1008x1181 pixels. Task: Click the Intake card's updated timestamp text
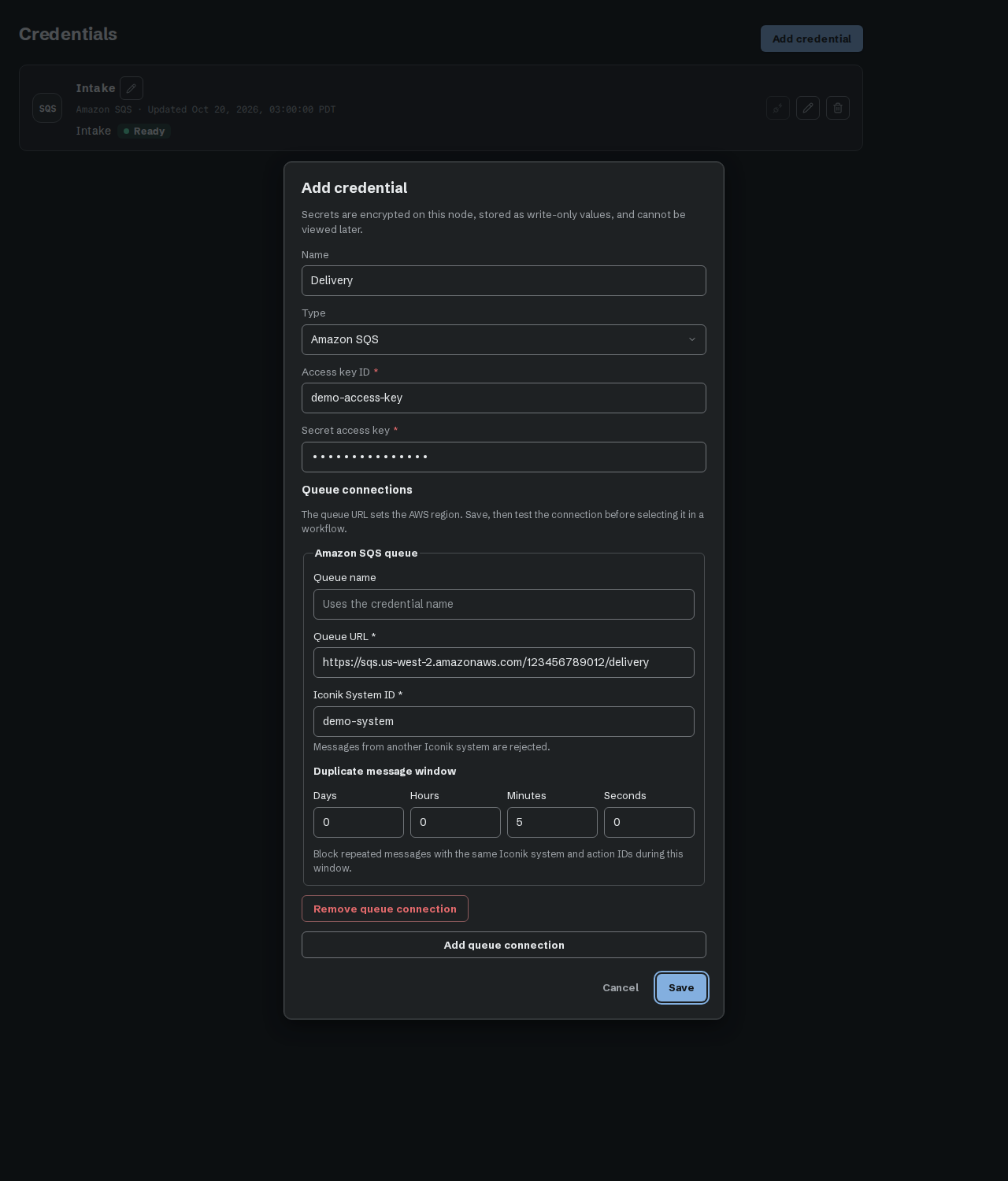click(x=242, y=109)
